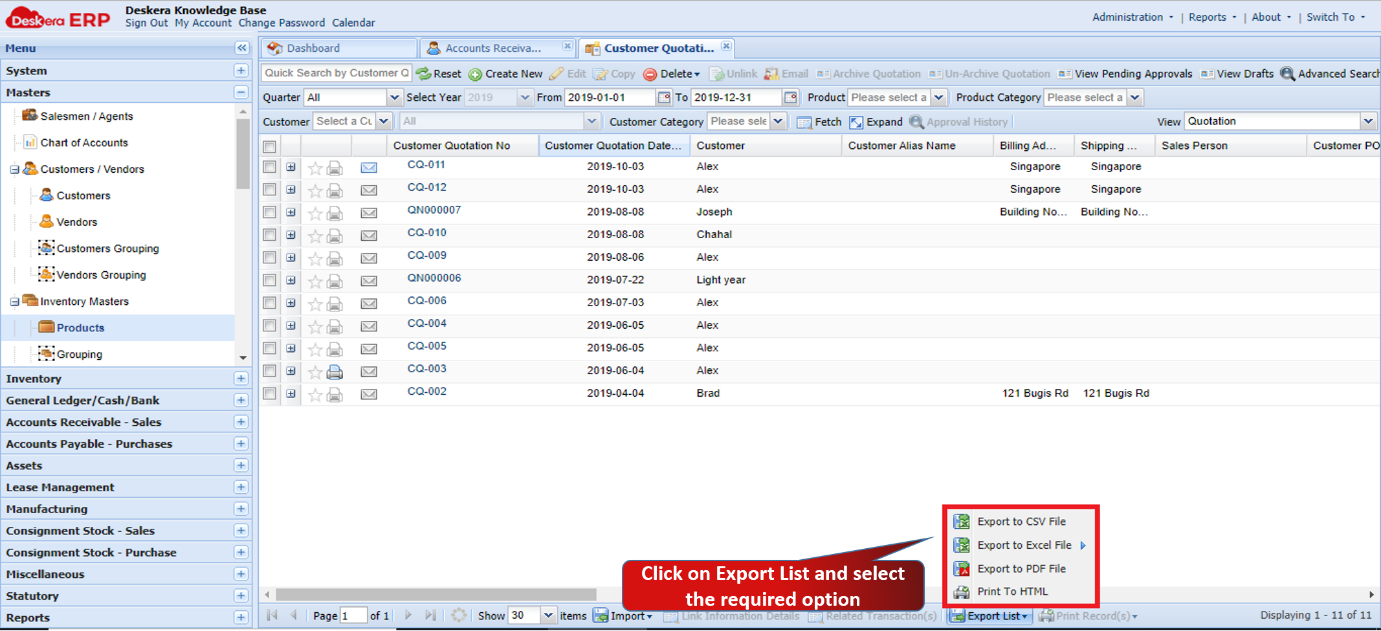This screenshot has height=631, width=1381.
Task: Open Advanced Search
Action: 1330,74
